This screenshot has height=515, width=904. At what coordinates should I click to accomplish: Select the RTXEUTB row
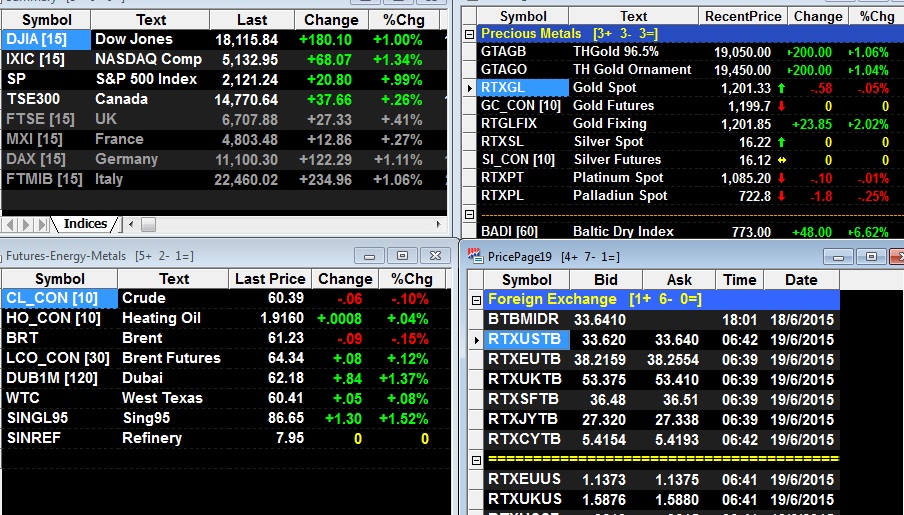pos(662,359)
